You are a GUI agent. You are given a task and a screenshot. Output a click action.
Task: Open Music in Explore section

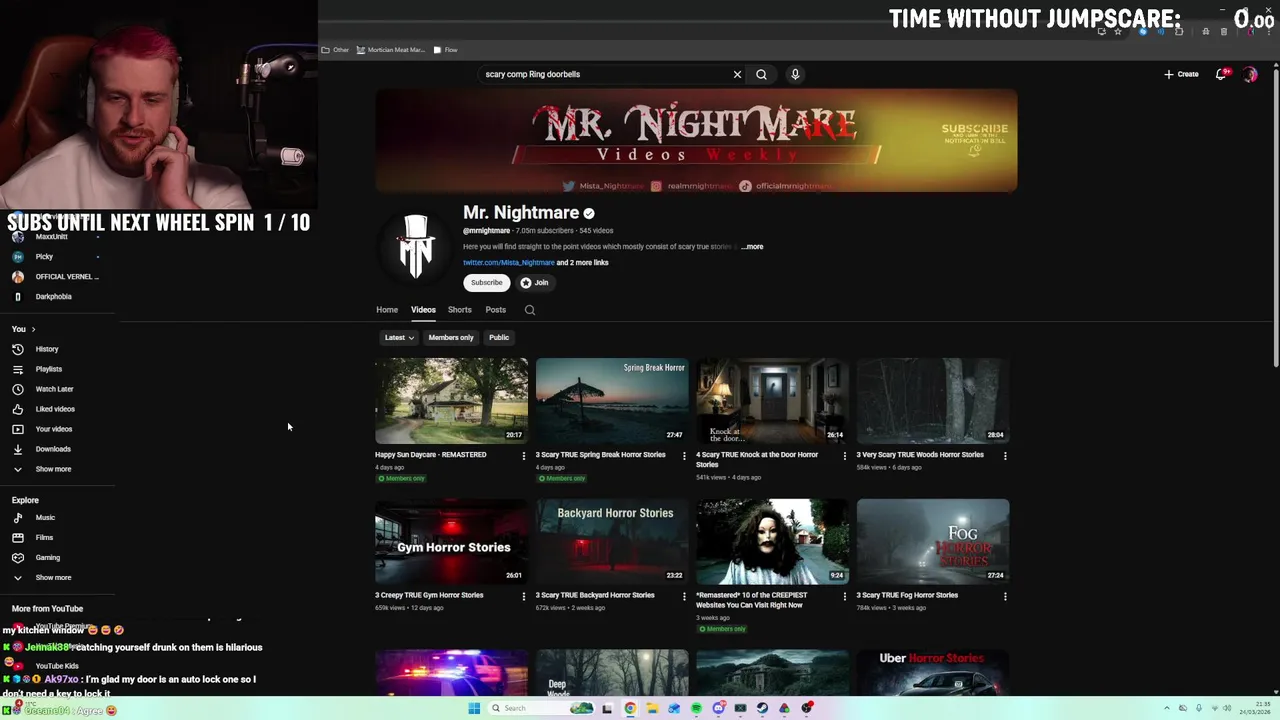[45, 518]
